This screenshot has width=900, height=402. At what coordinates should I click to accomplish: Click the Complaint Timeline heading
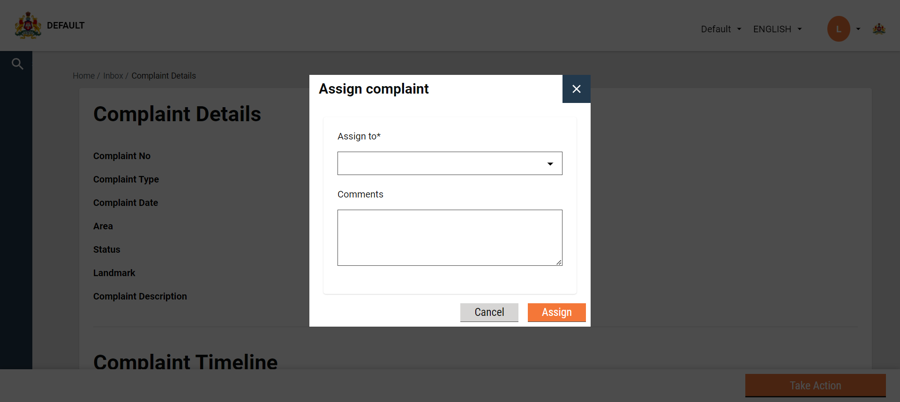coord(185,362)
